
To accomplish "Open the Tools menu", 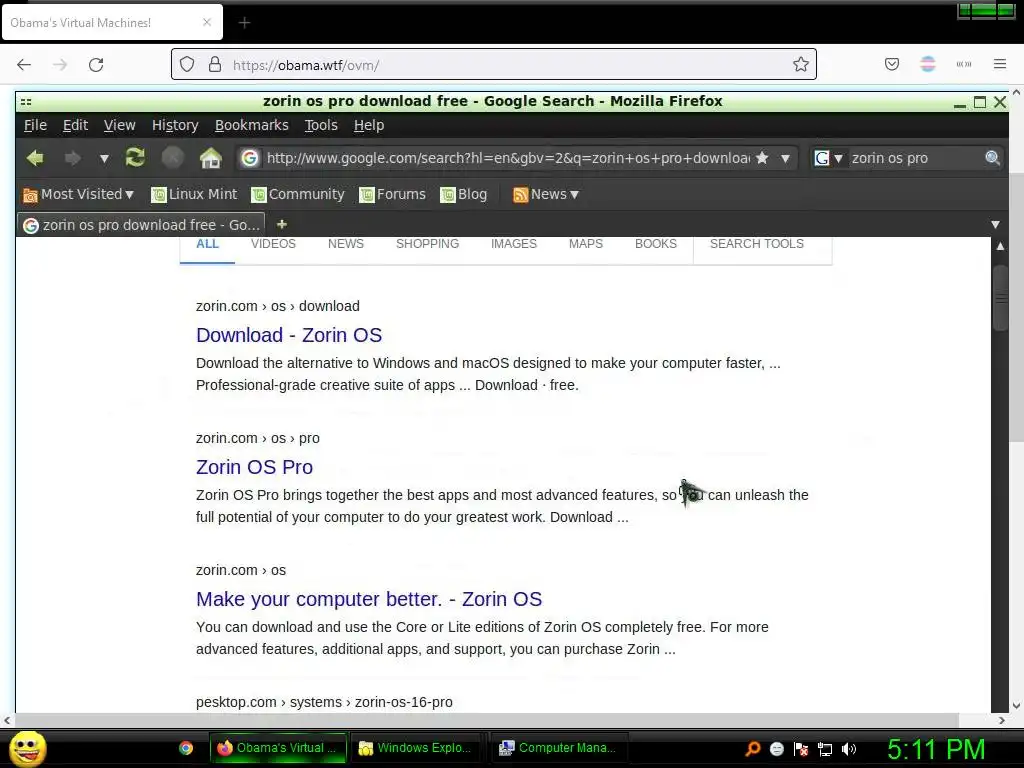I will click(x=321, y=125).
